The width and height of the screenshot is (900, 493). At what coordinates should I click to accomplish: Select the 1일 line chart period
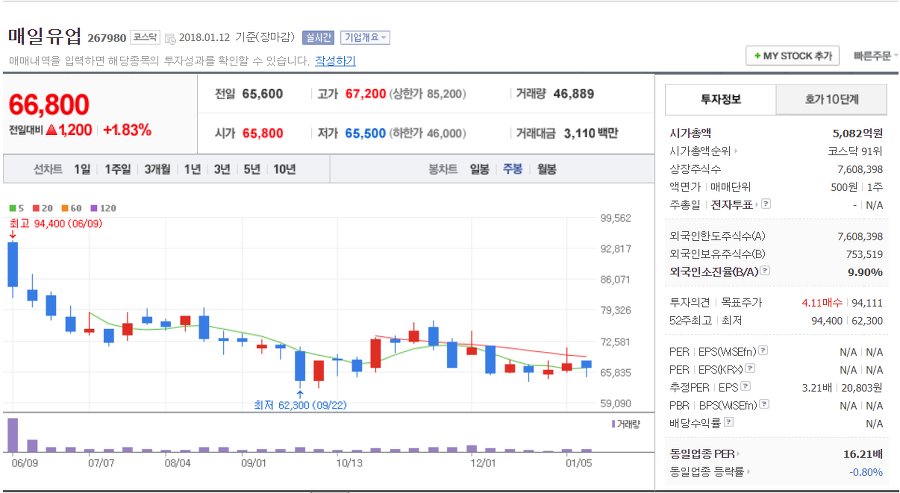coord(82,169)
